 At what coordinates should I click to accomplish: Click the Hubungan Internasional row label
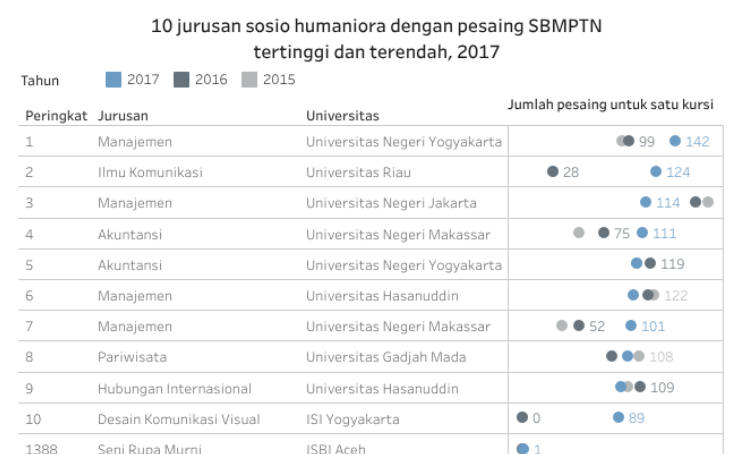point(173,387)
